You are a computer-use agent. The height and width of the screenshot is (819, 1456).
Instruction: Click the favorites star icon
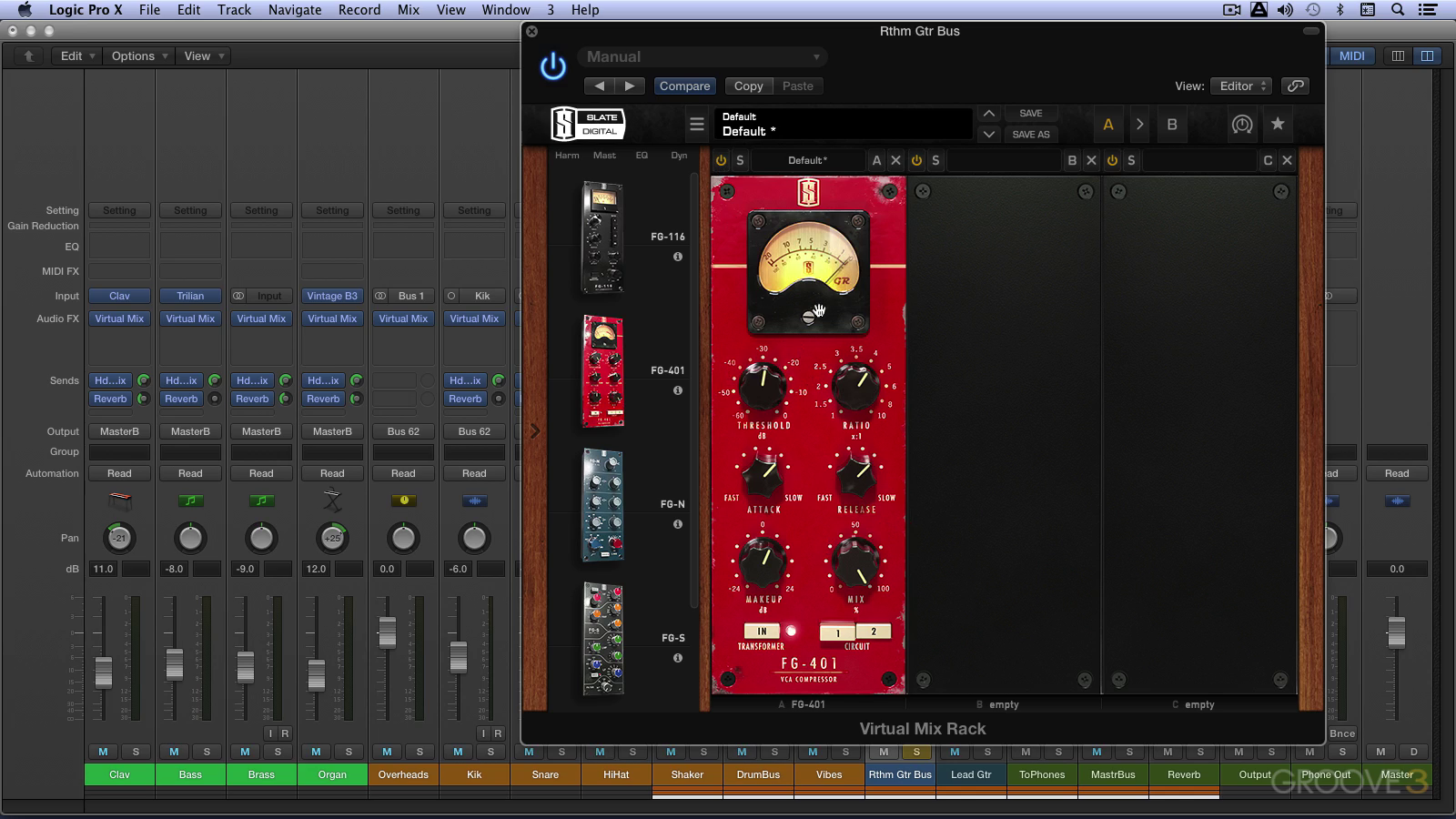(1278, 124)
